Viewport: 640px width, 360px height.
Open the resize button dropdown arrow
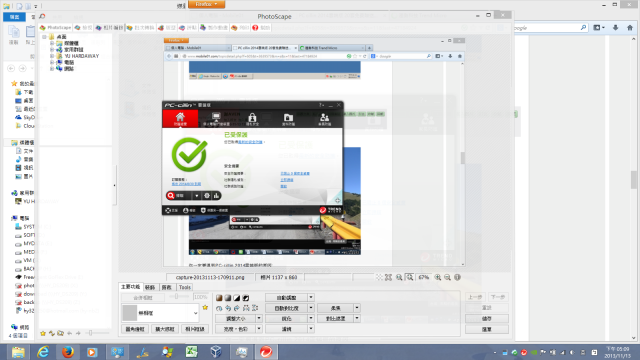click(259, 318)
